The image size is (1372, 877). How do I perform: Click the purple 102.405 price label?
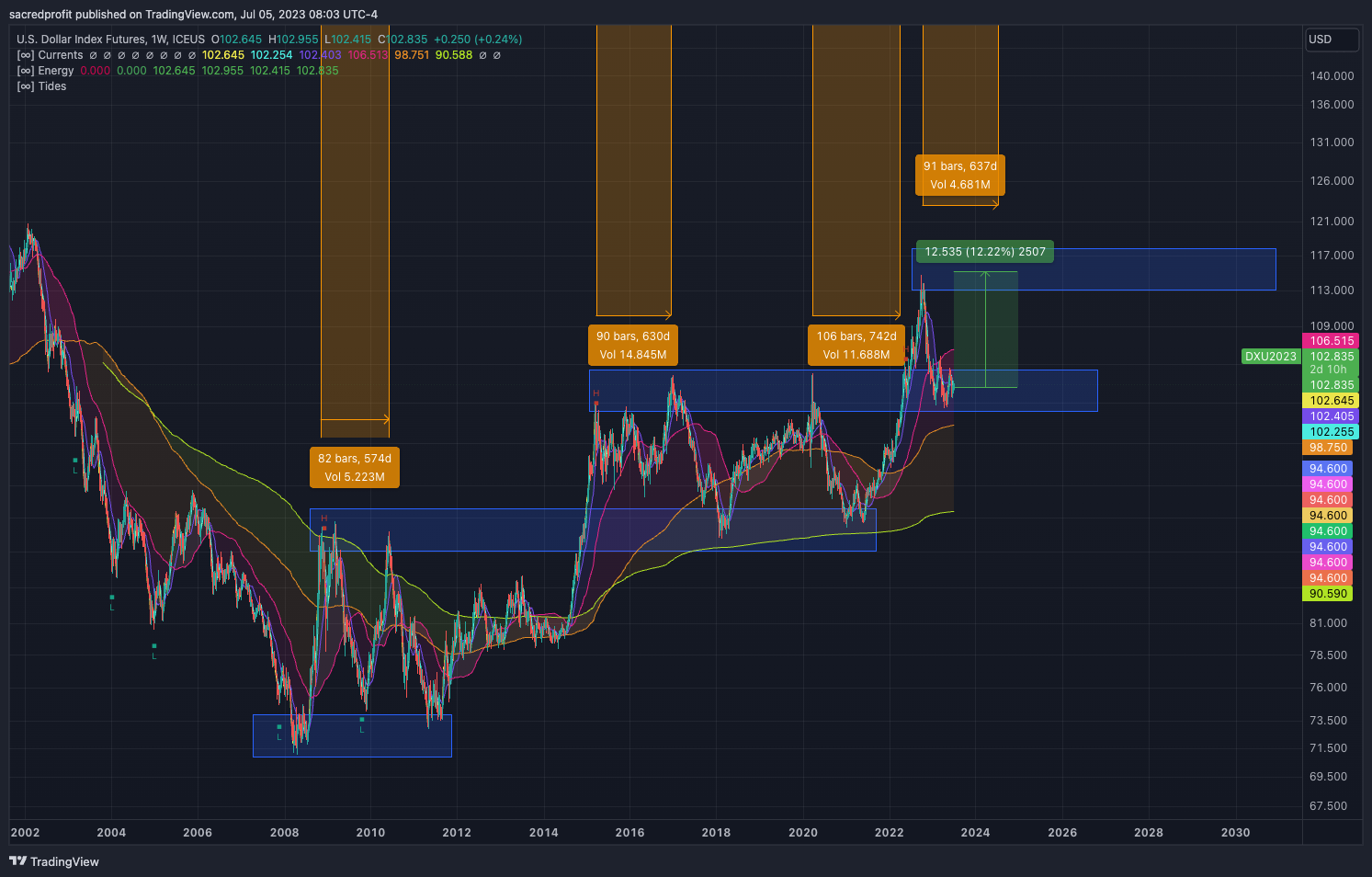1332,416
